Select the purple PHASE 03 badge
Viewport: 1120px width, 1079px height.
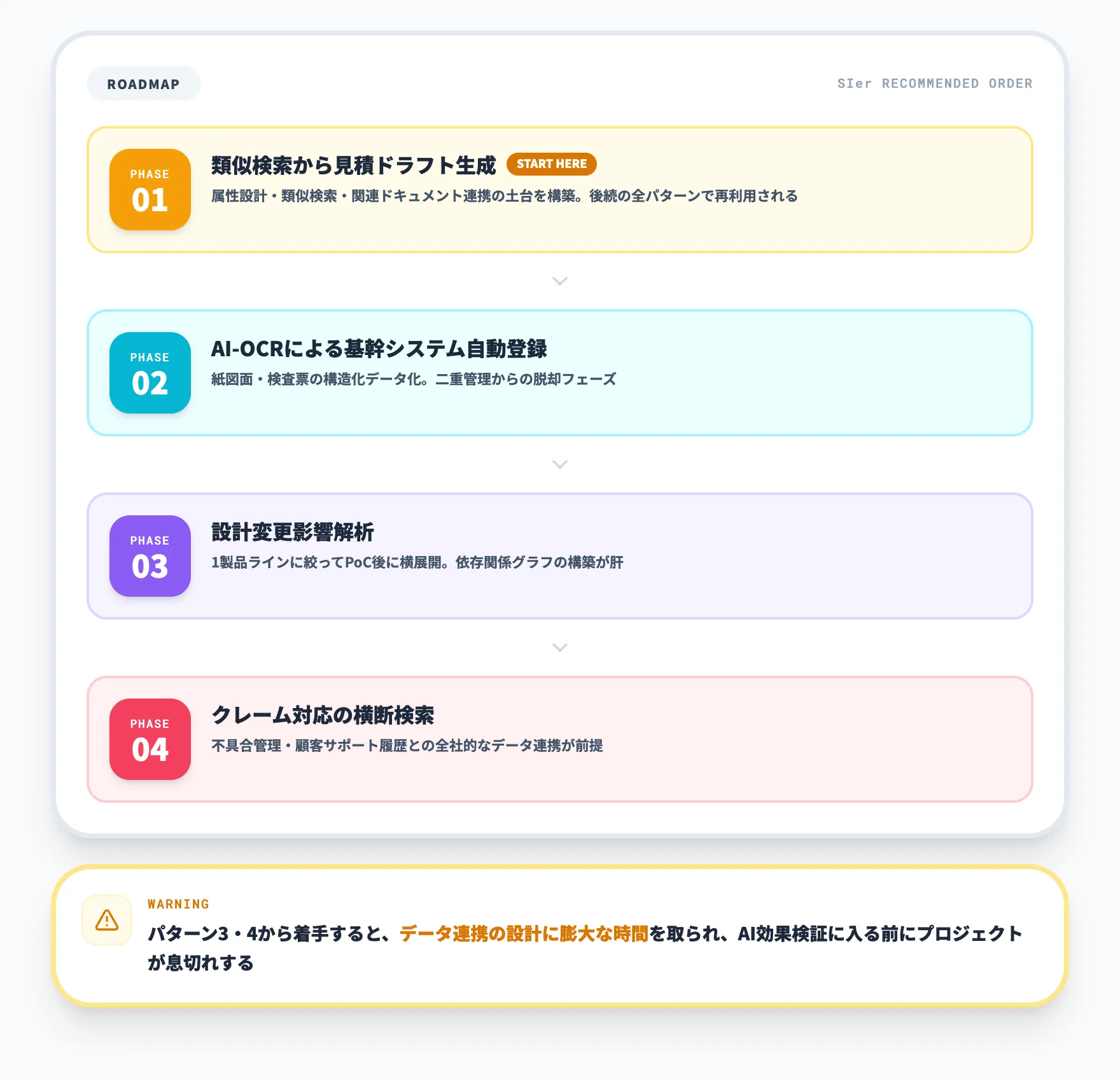point(150,555)
